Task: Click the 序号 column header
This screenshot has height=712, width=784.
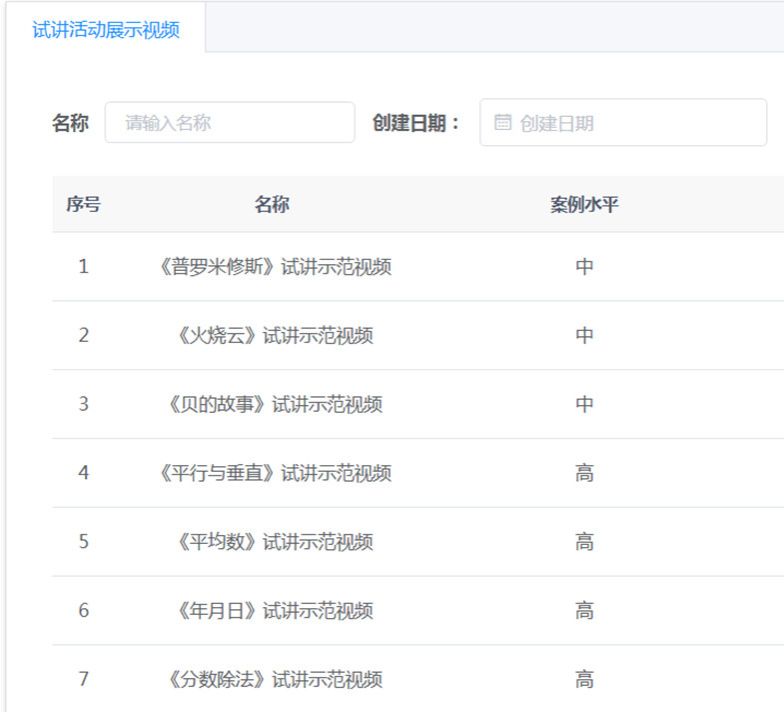Action: pyautogui.click(x=83, y=205)
